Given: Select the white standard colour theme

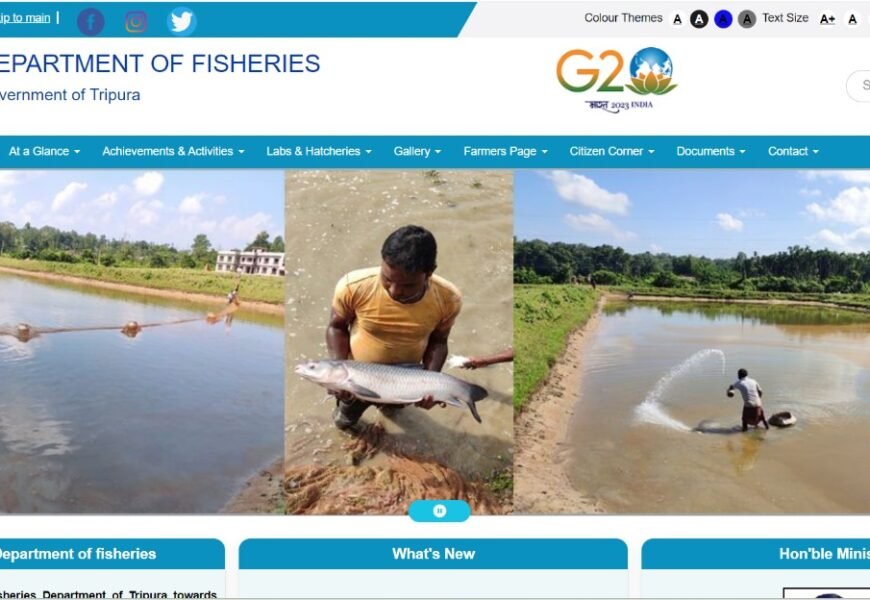Looking at the screenshot, I should (x=677, y=19).
